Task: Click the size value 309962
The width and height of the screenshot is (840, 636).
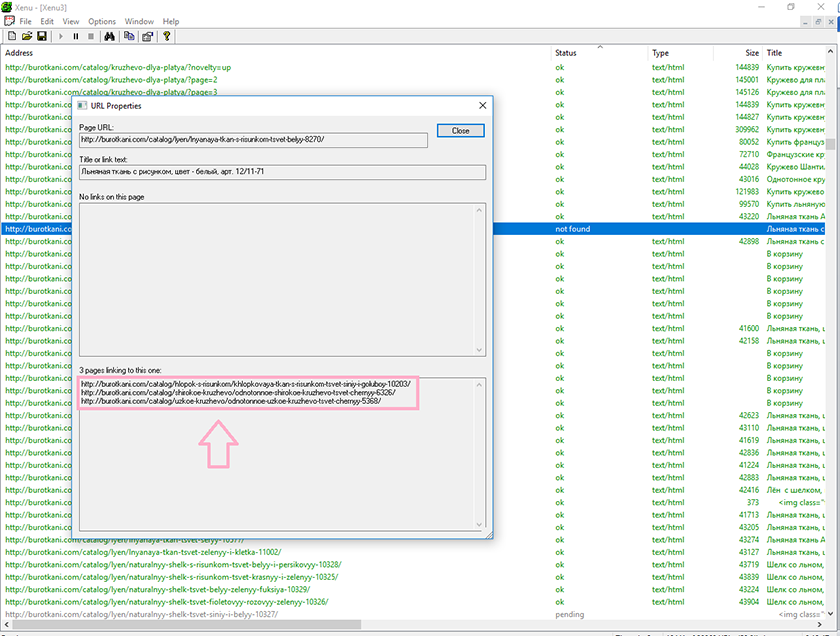Action: click(x=747, y=130)
